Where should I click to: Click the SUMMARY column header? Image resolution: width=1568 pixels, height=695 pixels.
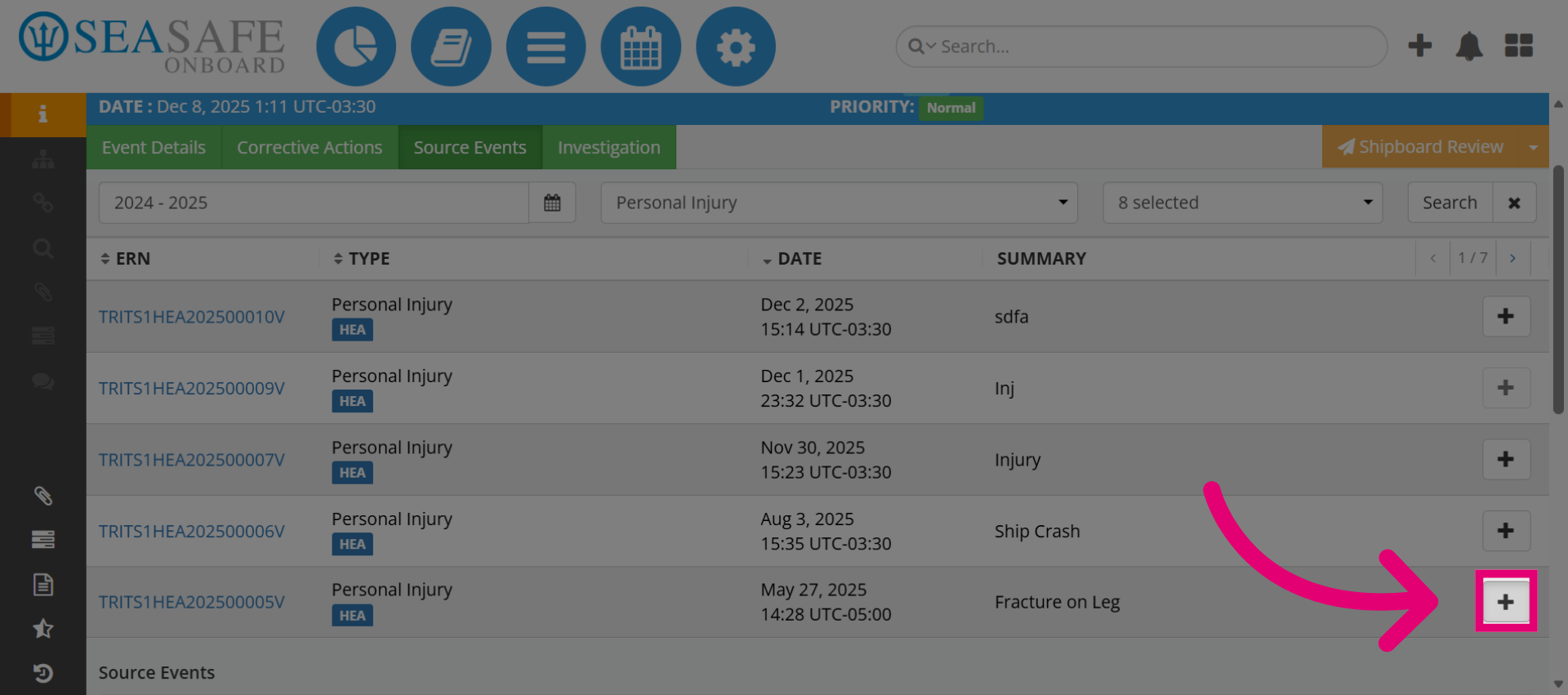tap(1041, 259)
